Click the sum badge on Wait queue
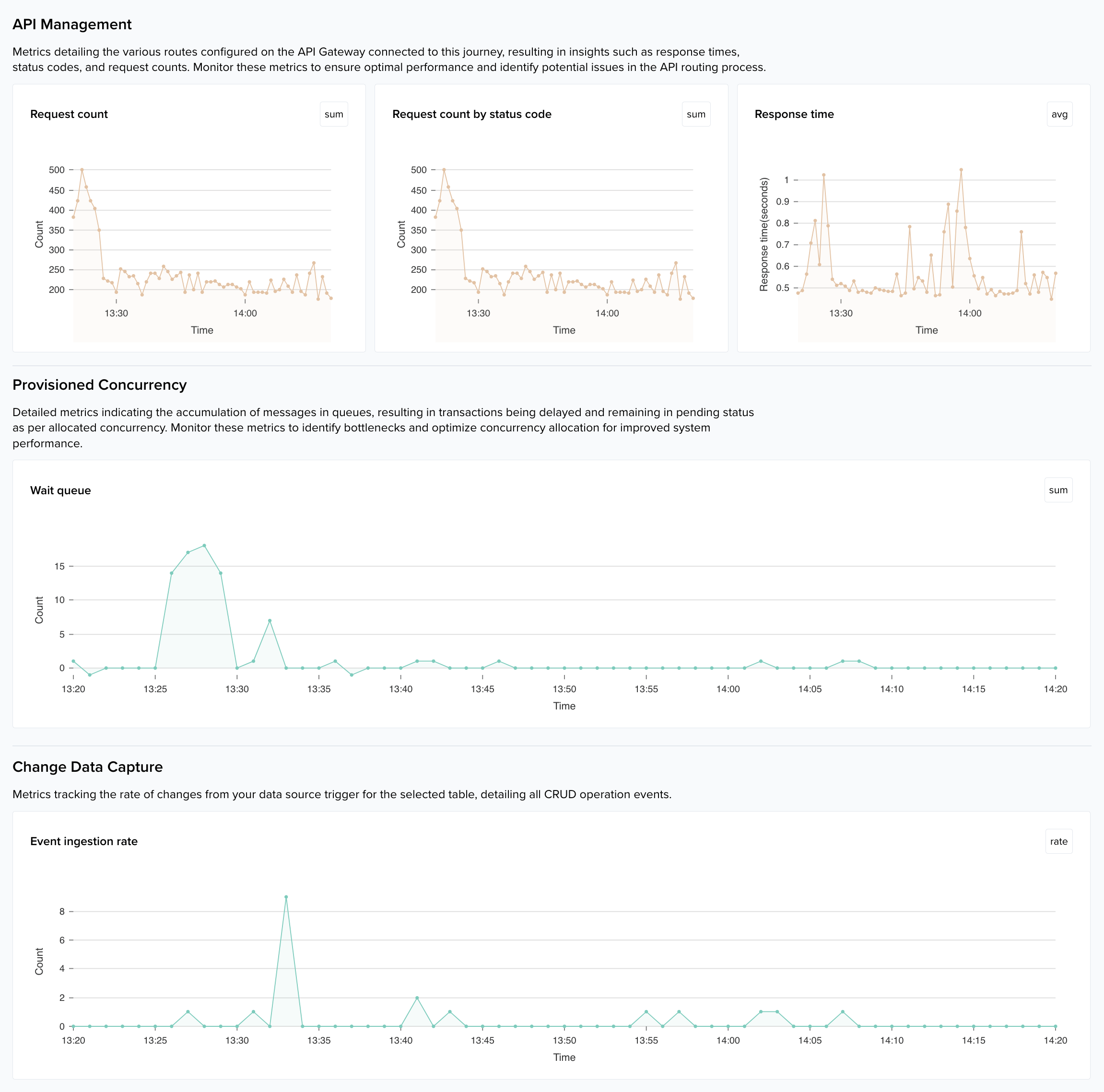Viewport: 1104px width, 1092px height. [1057, 490]
